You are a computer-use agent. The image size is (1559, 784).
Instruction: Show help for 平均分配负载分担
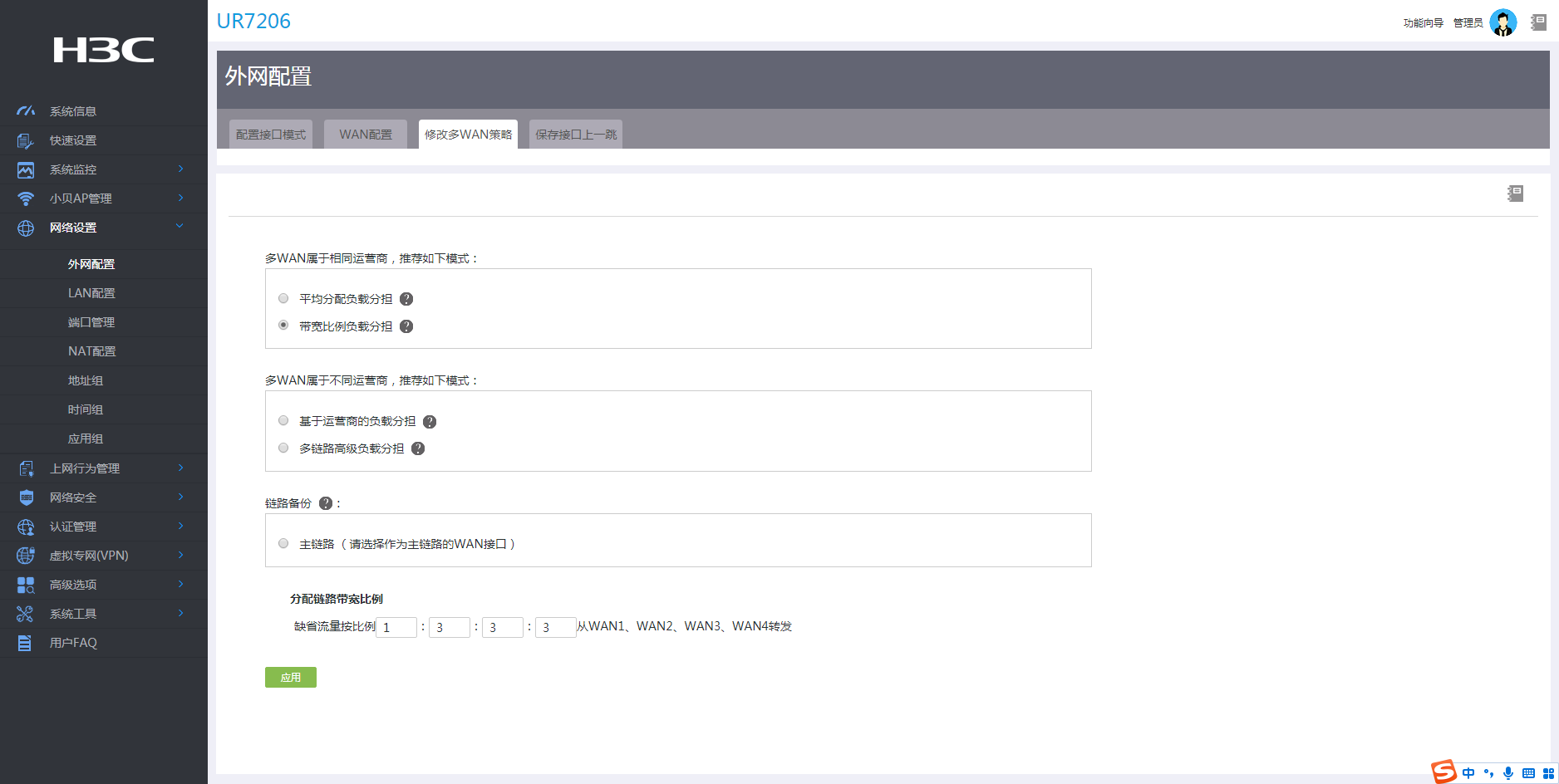coord(406,299)
